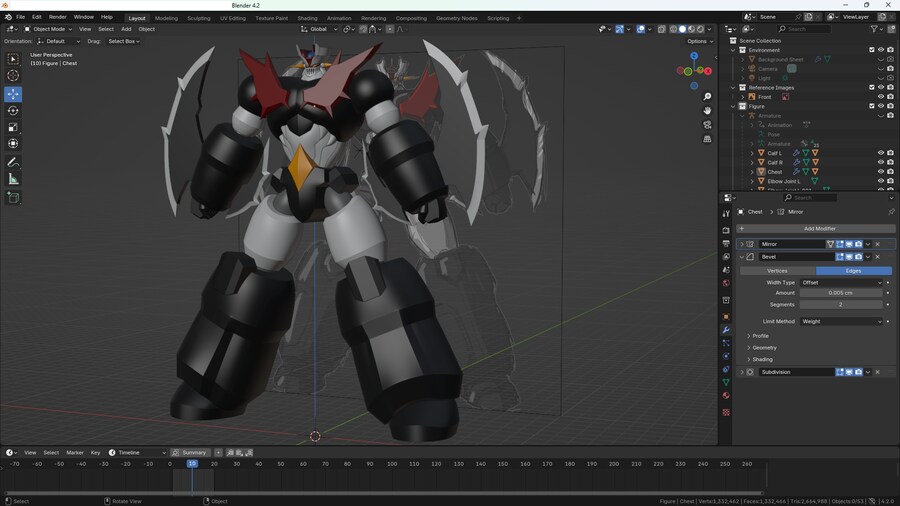Select the Select Box tool in toolbar

(x=13, y=59)
